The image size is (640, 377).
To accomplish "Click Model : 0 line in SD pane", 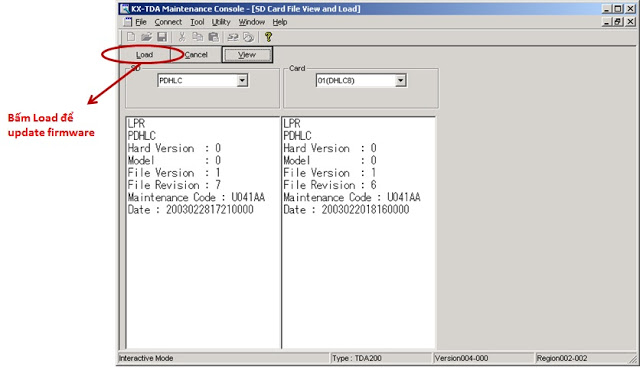I will (x=174, y=160).
